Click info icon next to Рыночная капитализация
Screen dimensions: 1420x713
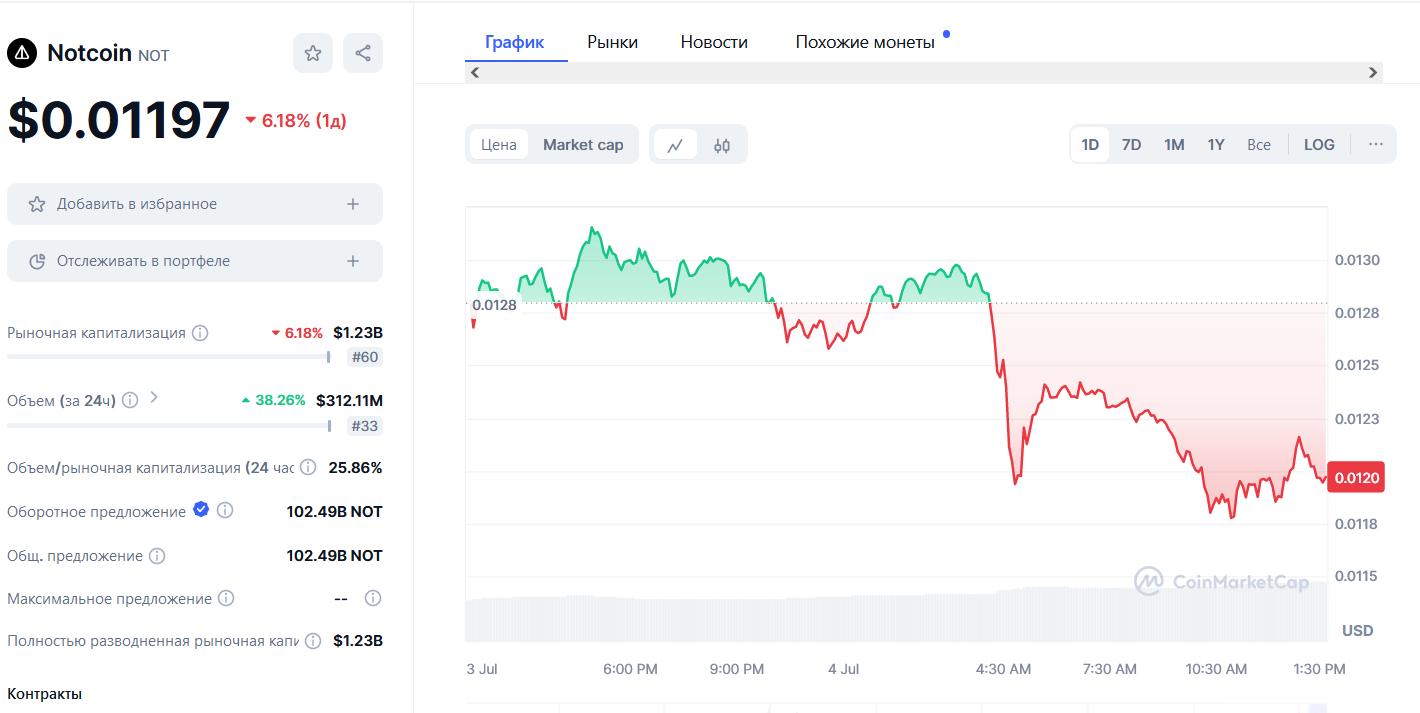200,333
